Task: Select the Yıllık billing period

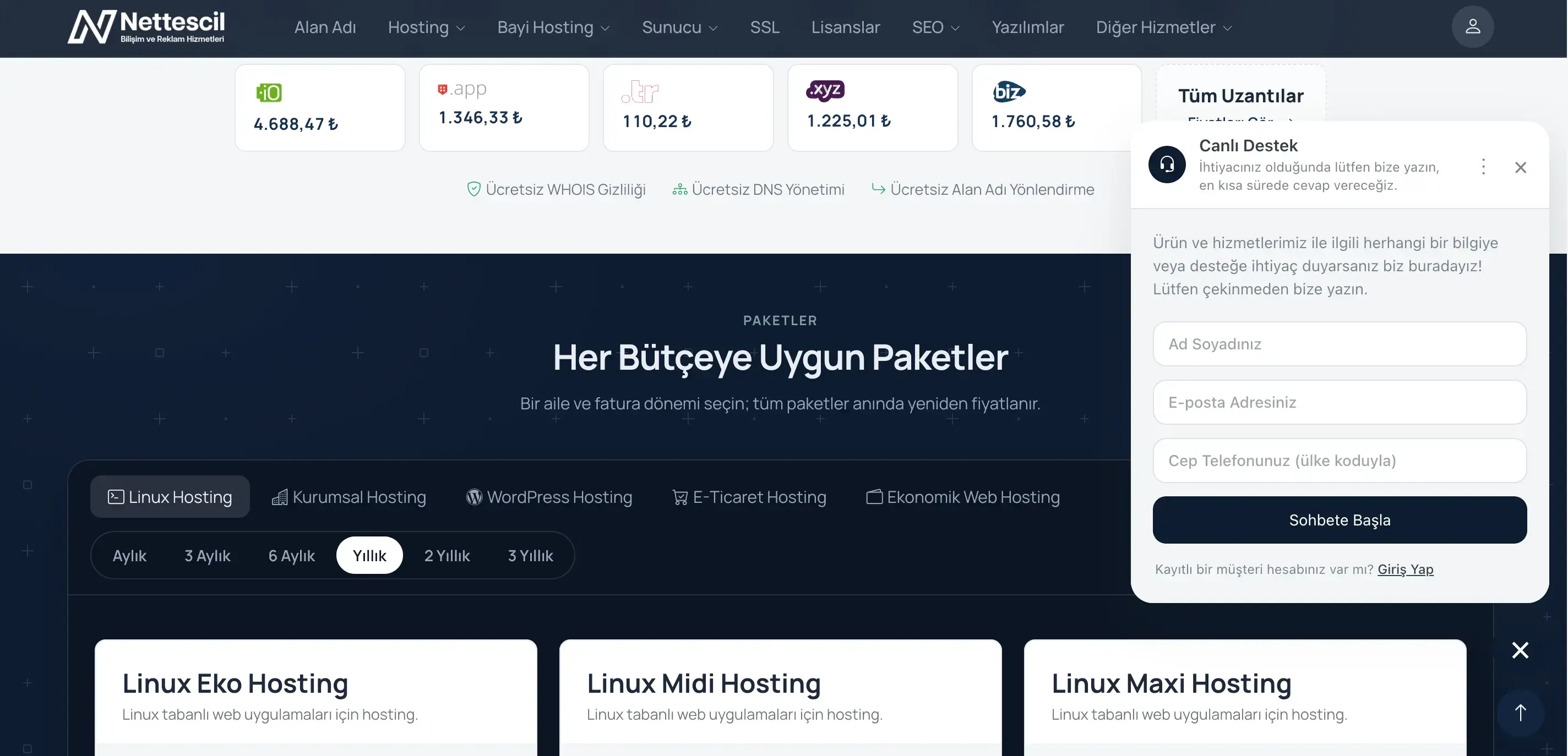Action: [x=369, y=555]
